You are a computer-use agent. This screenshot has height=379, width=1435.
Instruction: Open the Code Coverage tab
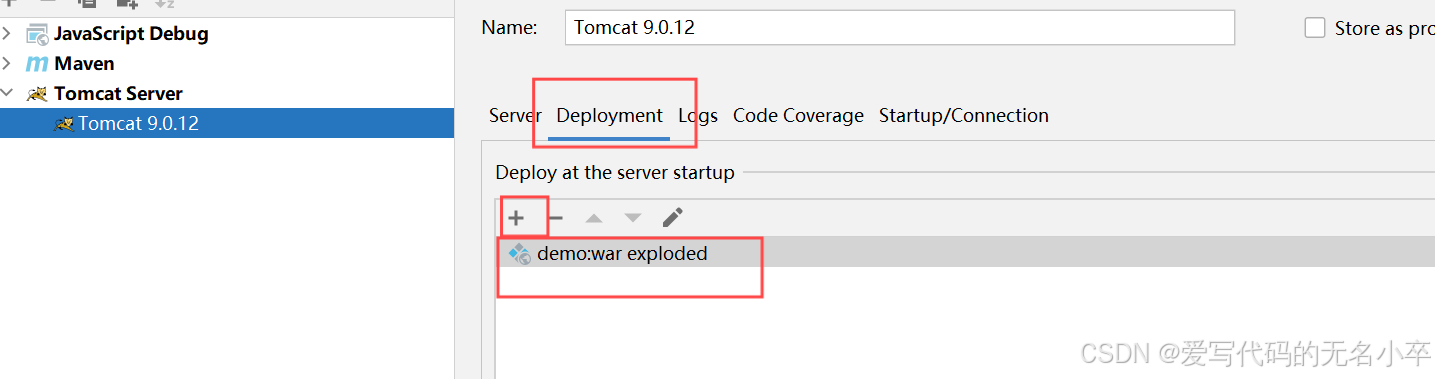798,116
